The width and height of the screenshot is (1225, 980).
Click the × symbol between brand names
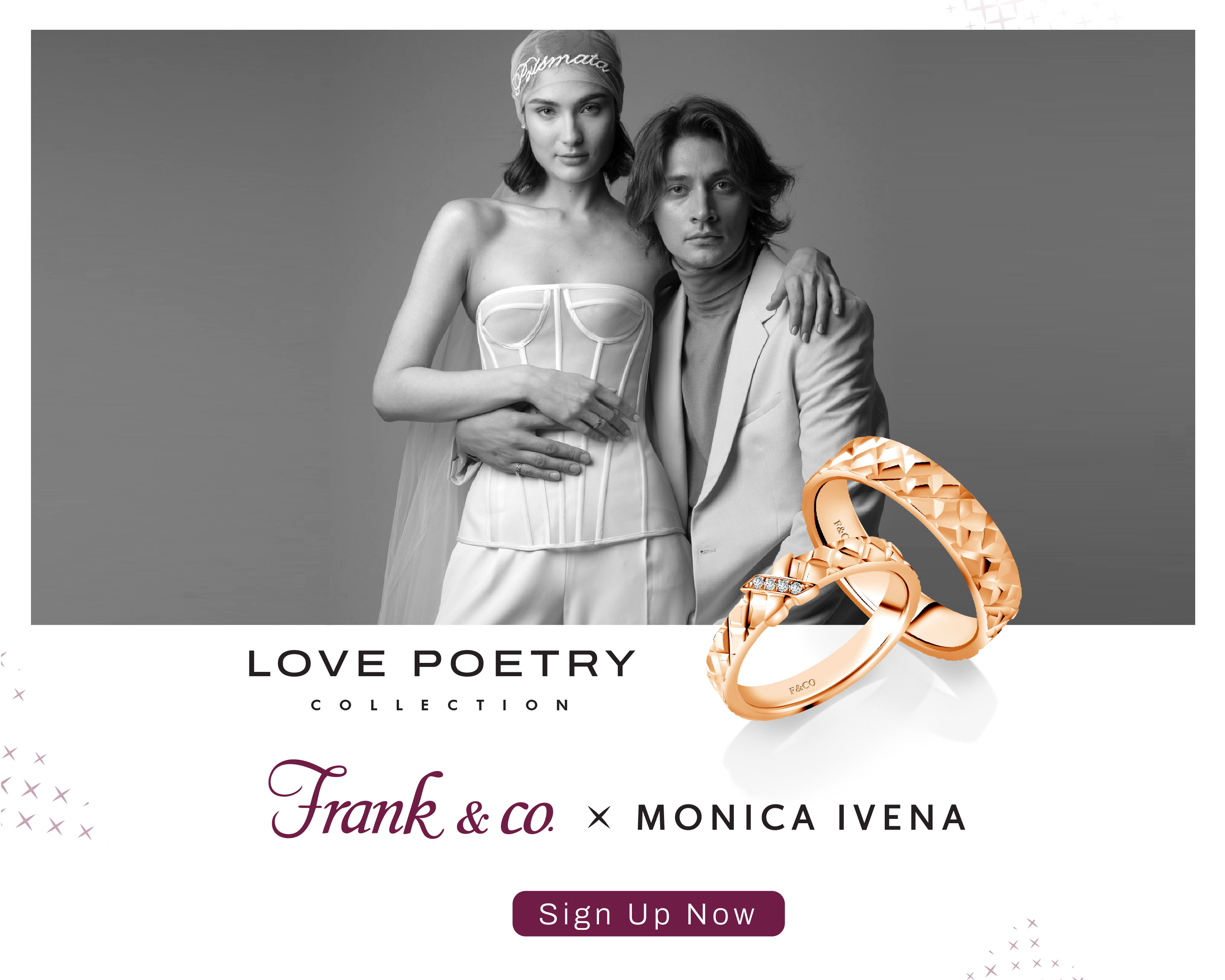click(599, 818)
